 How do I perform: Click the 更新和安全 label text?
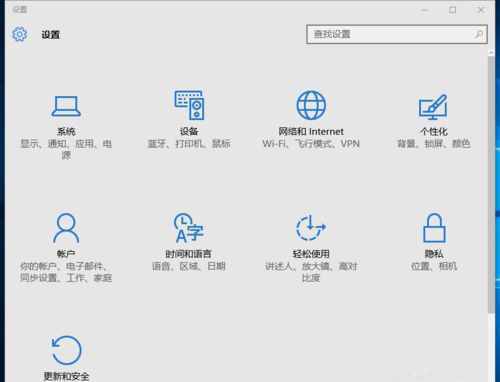click(66, 376)
